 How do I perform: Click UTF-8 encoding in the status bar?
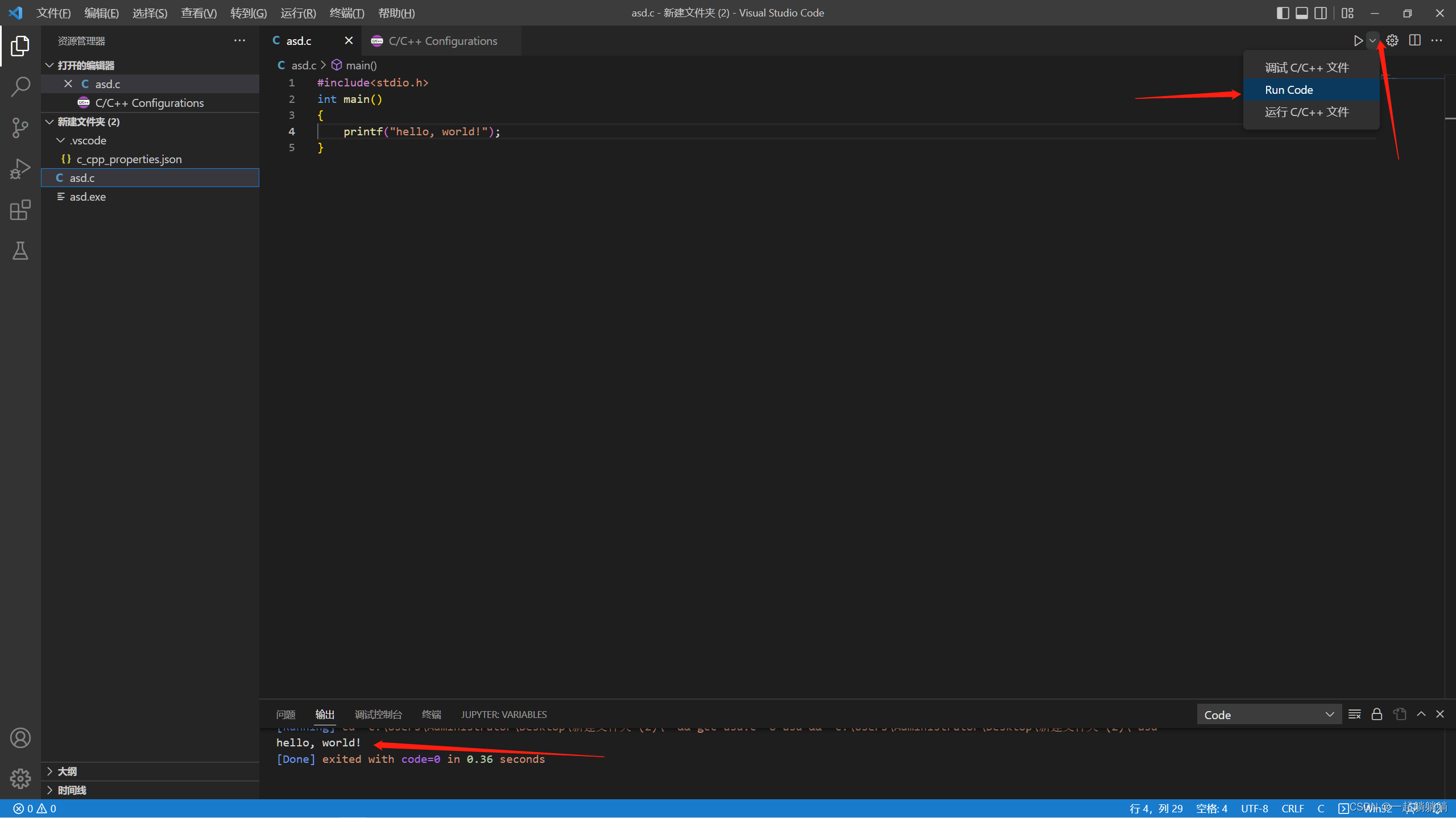[1254, 808]
